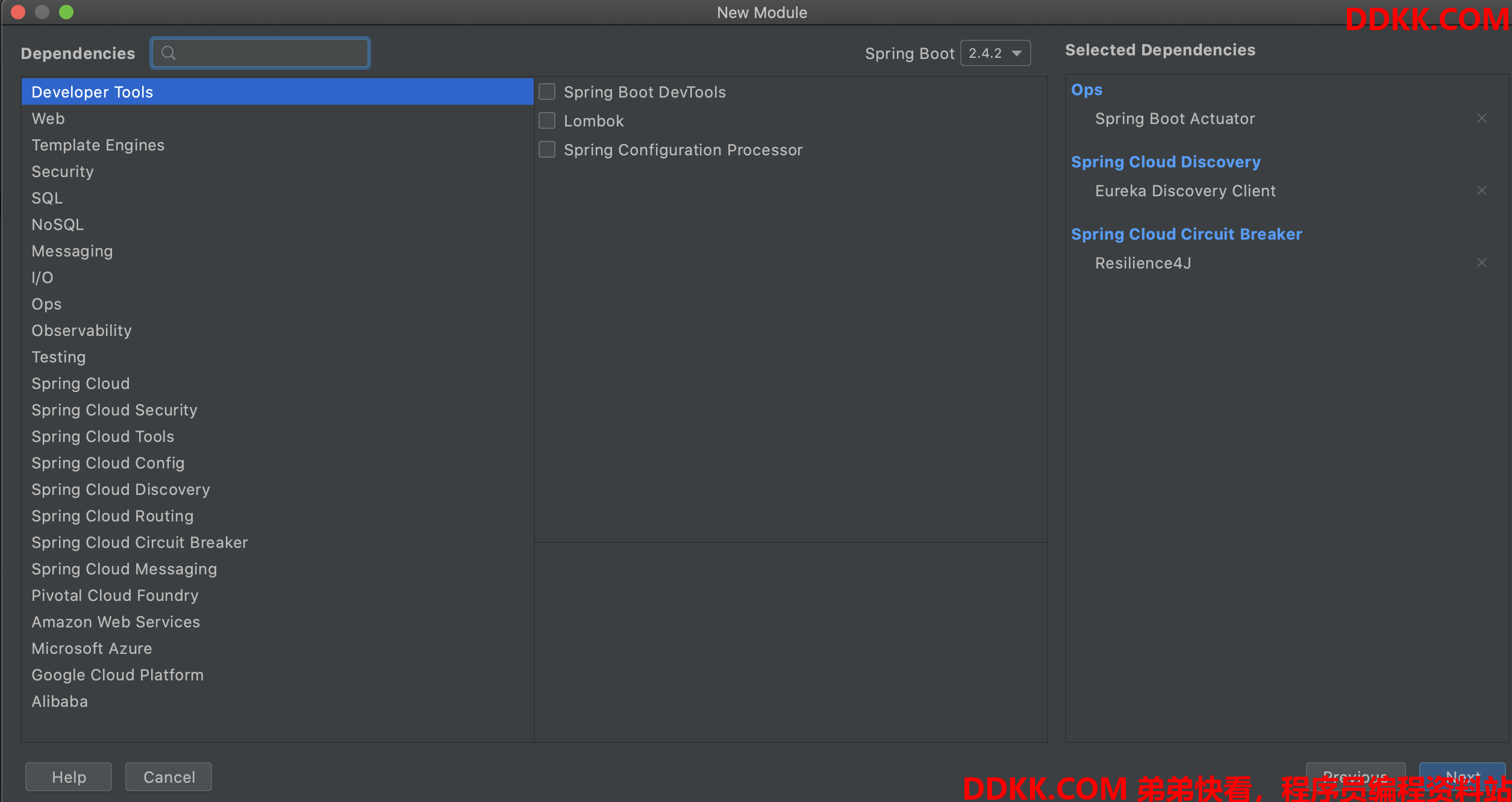The height and width of the screenshot is (802, 1512).
Task: Select the Developer Tools category
Action: pyautogui.click(x=278, y=92)
